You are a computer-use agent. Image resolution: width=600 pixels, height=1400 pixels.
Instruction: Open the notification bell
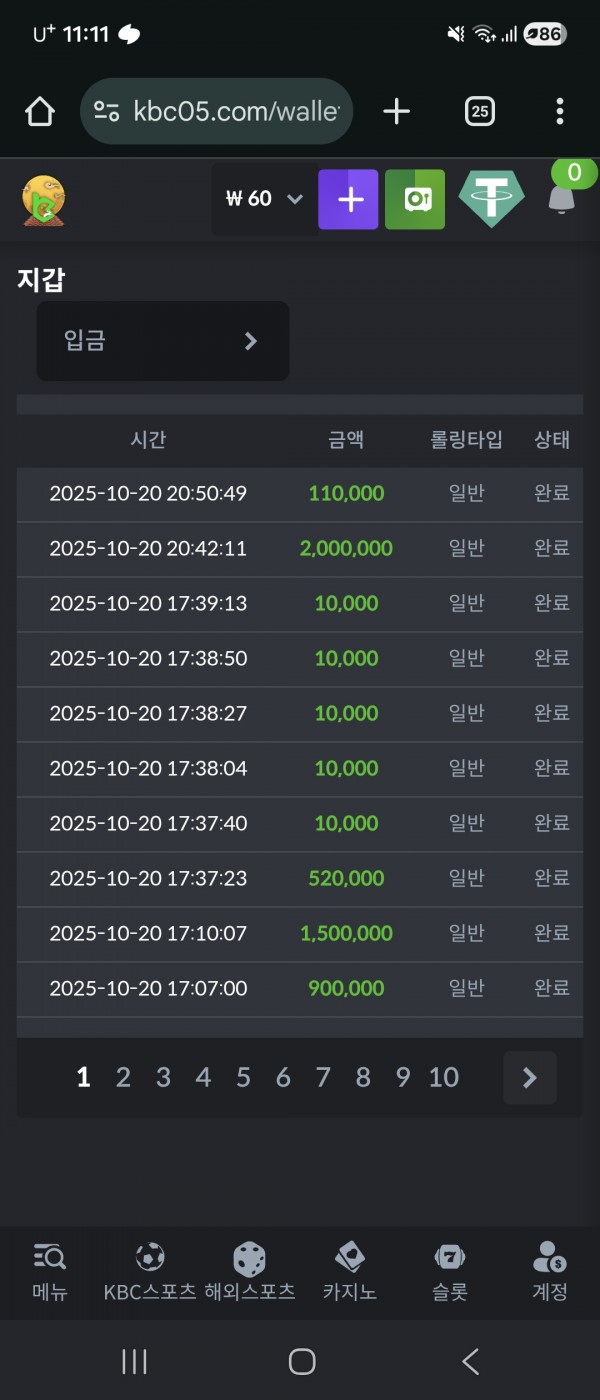562,198
